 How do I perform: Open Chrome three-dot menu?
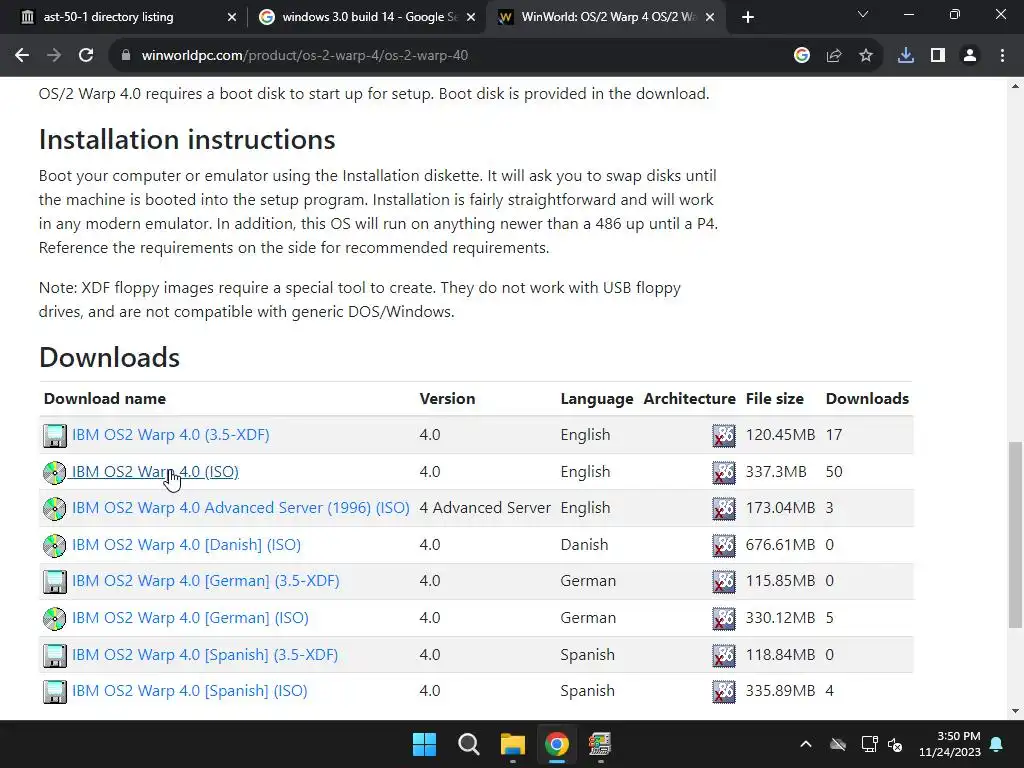click(1002, 56)
